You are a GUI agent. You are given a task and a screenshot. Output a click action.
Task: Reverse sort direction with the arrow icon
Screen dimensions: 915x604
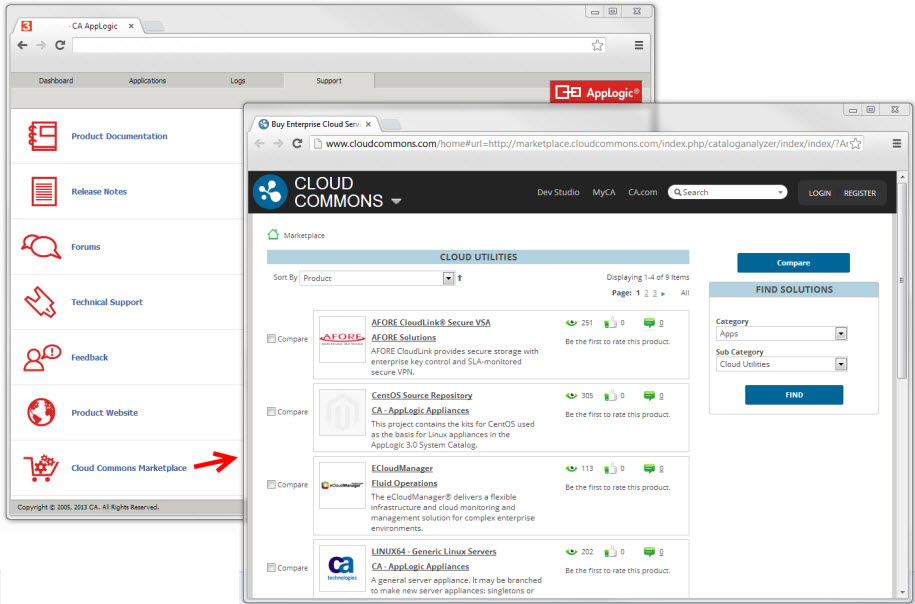coord(460,278)
